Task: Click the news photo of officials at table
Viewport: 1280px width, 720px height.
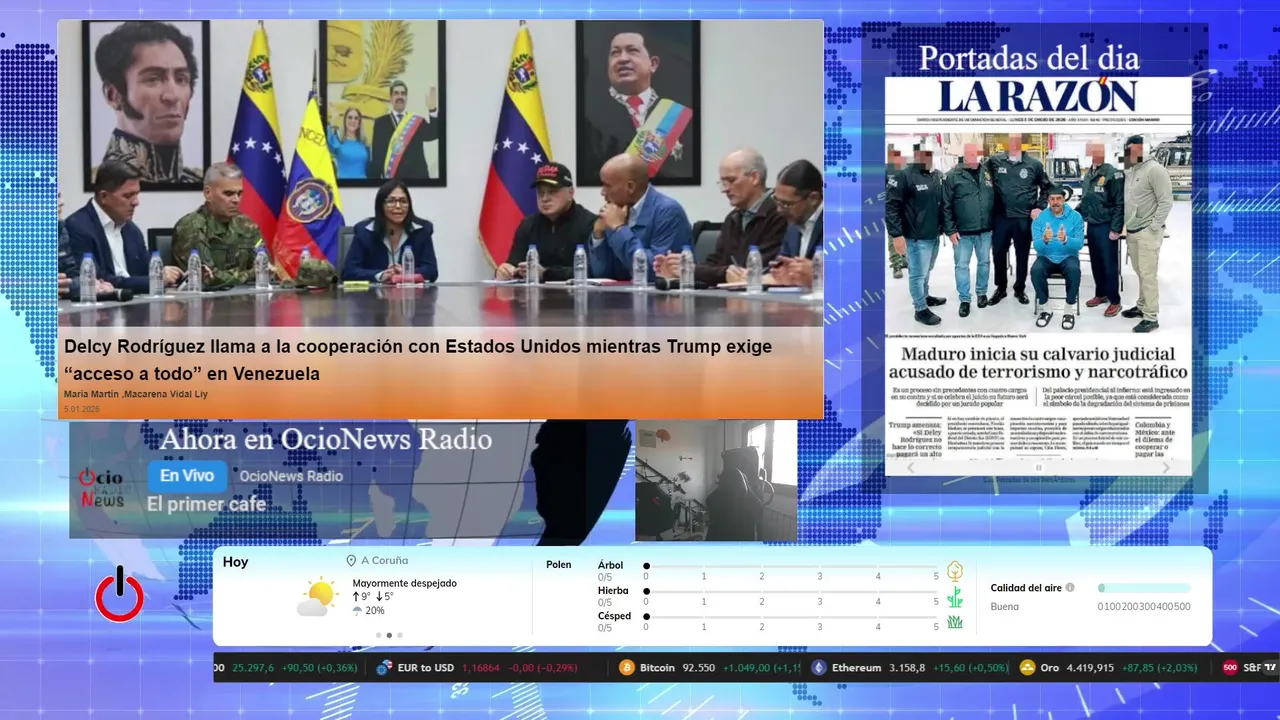Action: pos(441,171)
